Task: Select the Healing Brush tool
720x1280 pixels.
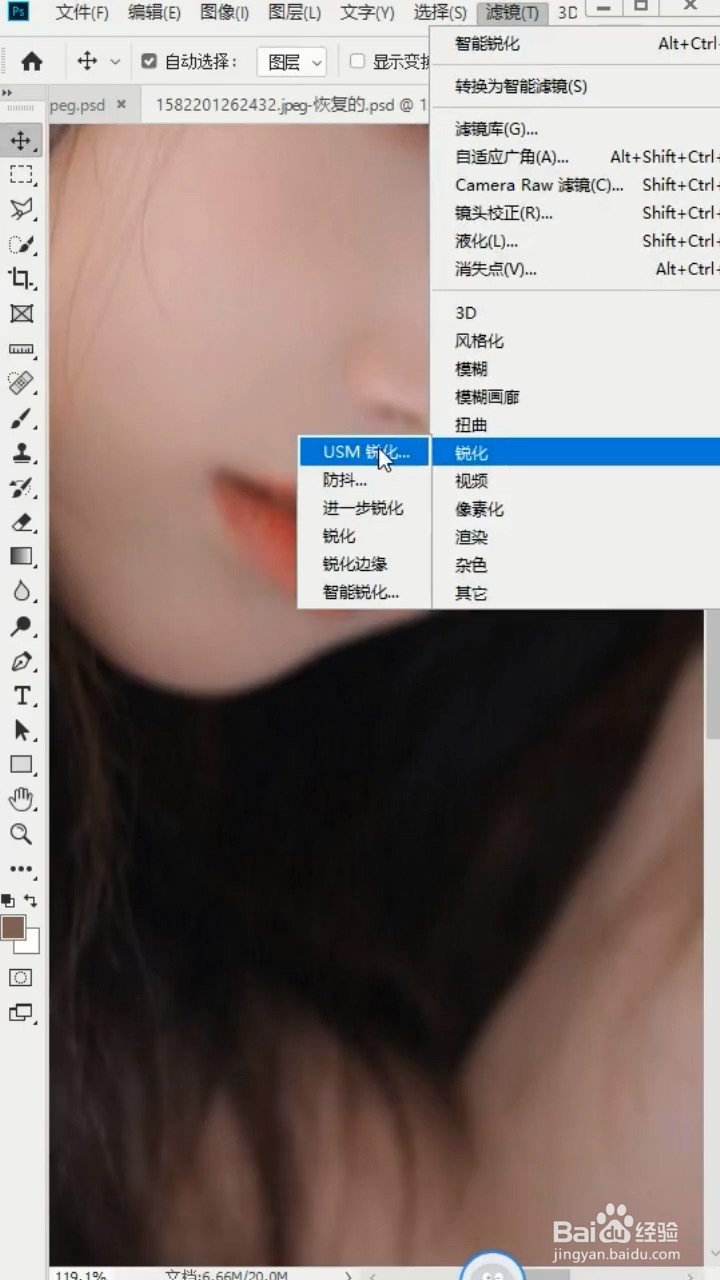Action: point(21,383)
